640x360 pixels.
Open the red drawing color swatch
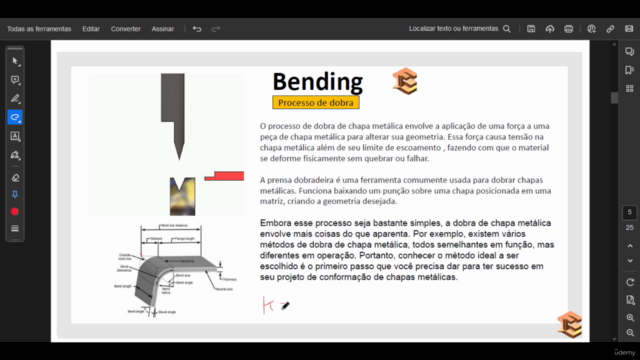click(15, 211)
